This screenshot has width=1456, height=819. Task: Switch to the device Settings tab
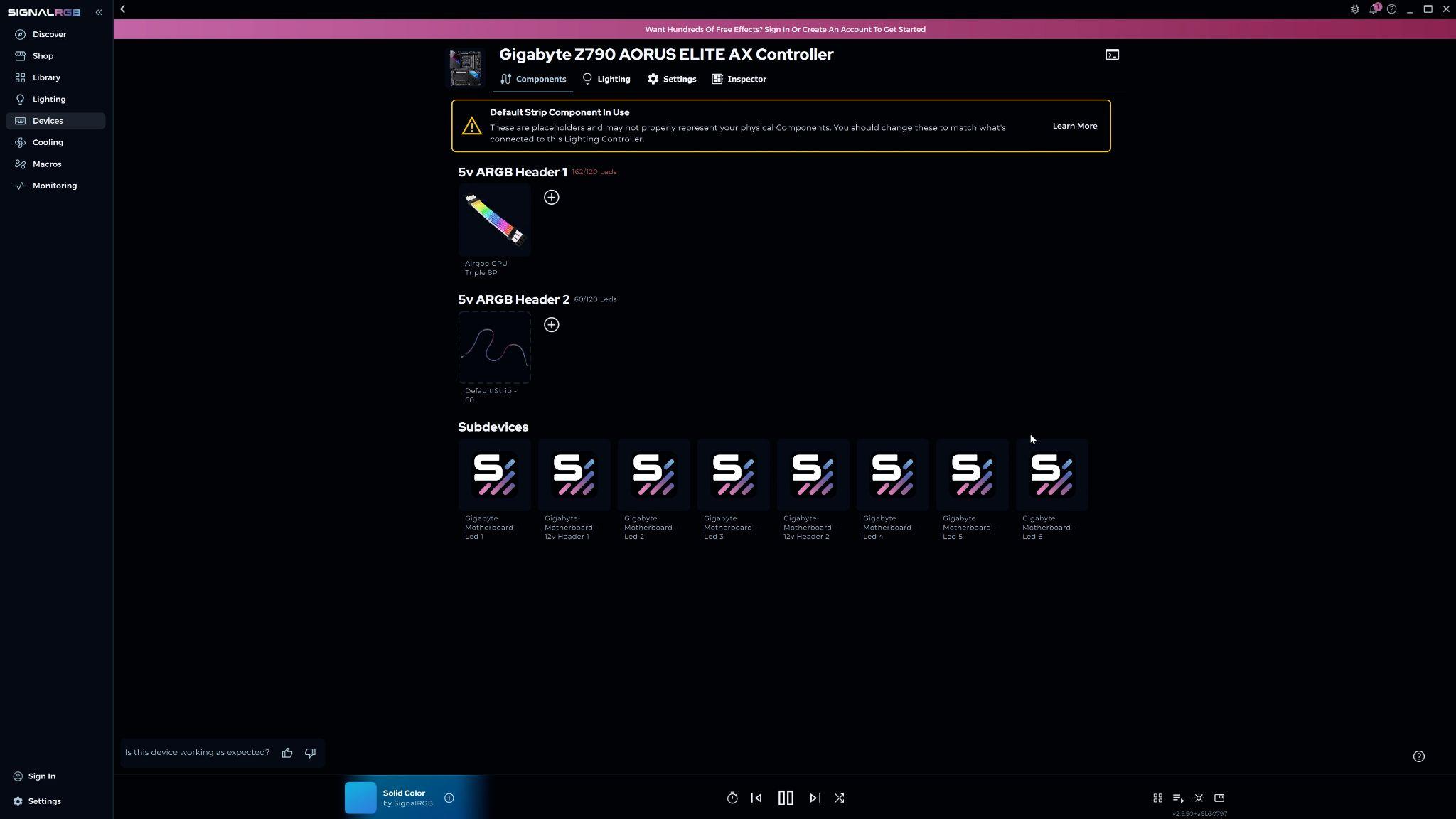click(672, 79)
